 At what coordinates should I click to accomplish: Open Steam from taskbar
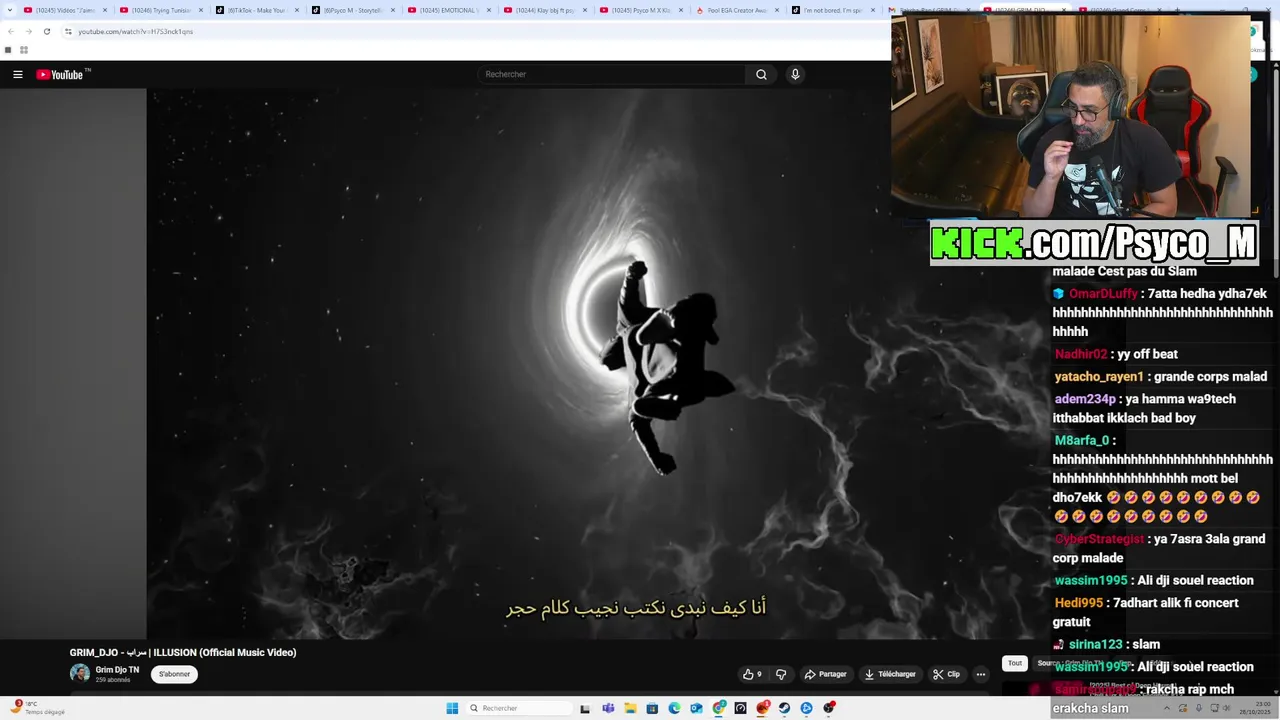[x=784, y=708]
